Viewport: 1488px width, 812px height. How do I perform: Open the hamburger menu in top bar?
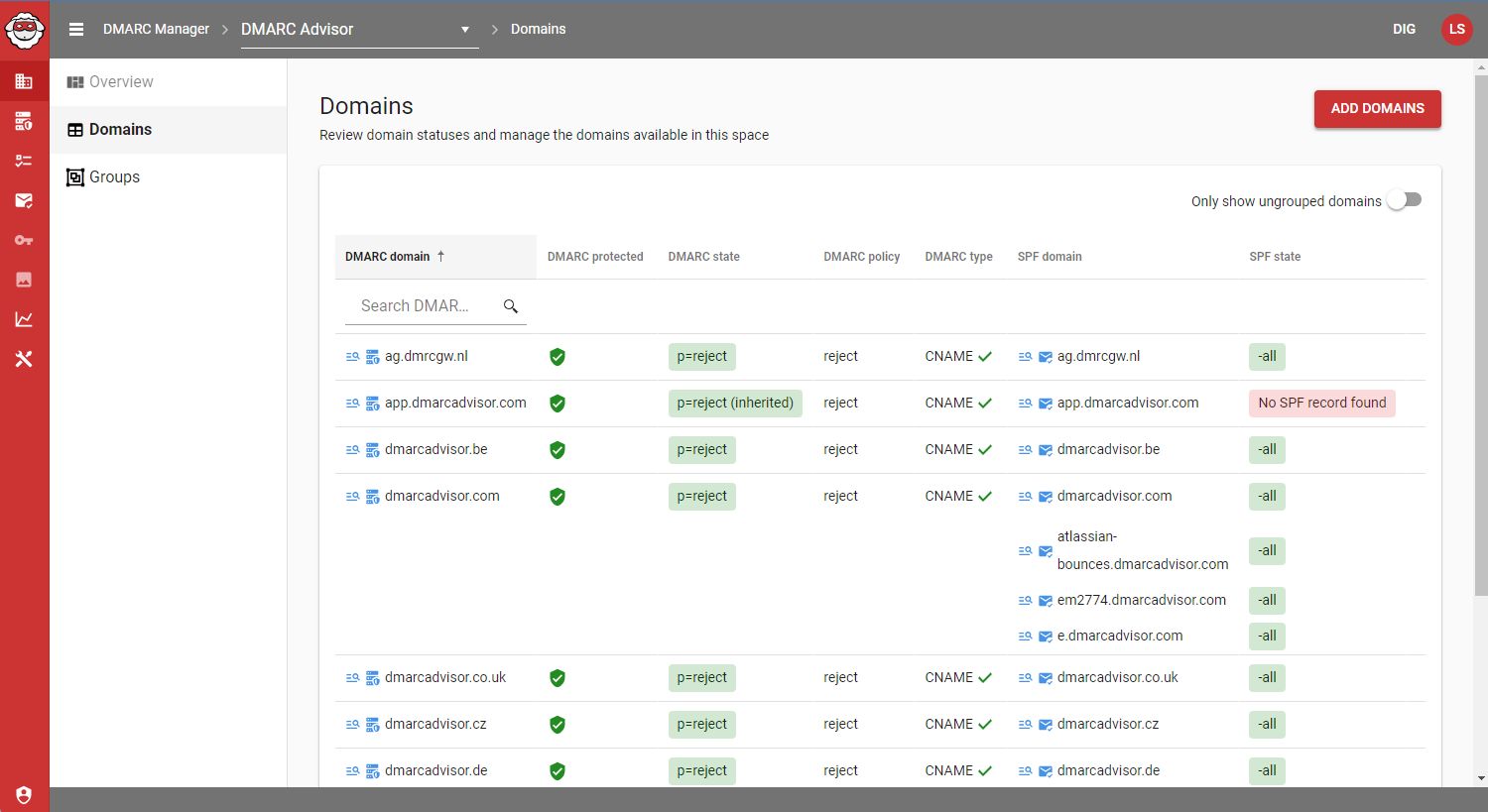76,29
